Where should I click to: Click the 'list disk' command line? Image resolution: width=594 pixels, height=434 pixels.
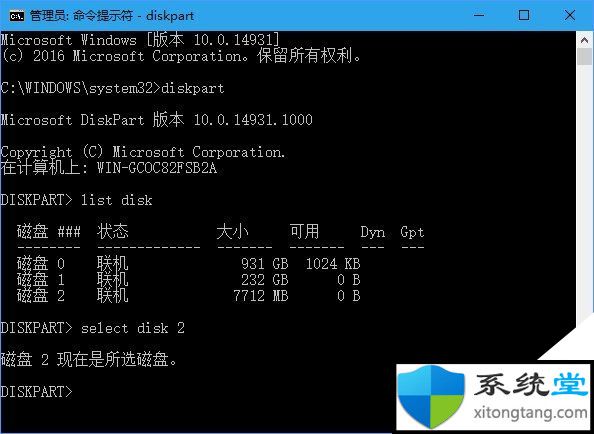pyautogui.click(x=76, y=200)
